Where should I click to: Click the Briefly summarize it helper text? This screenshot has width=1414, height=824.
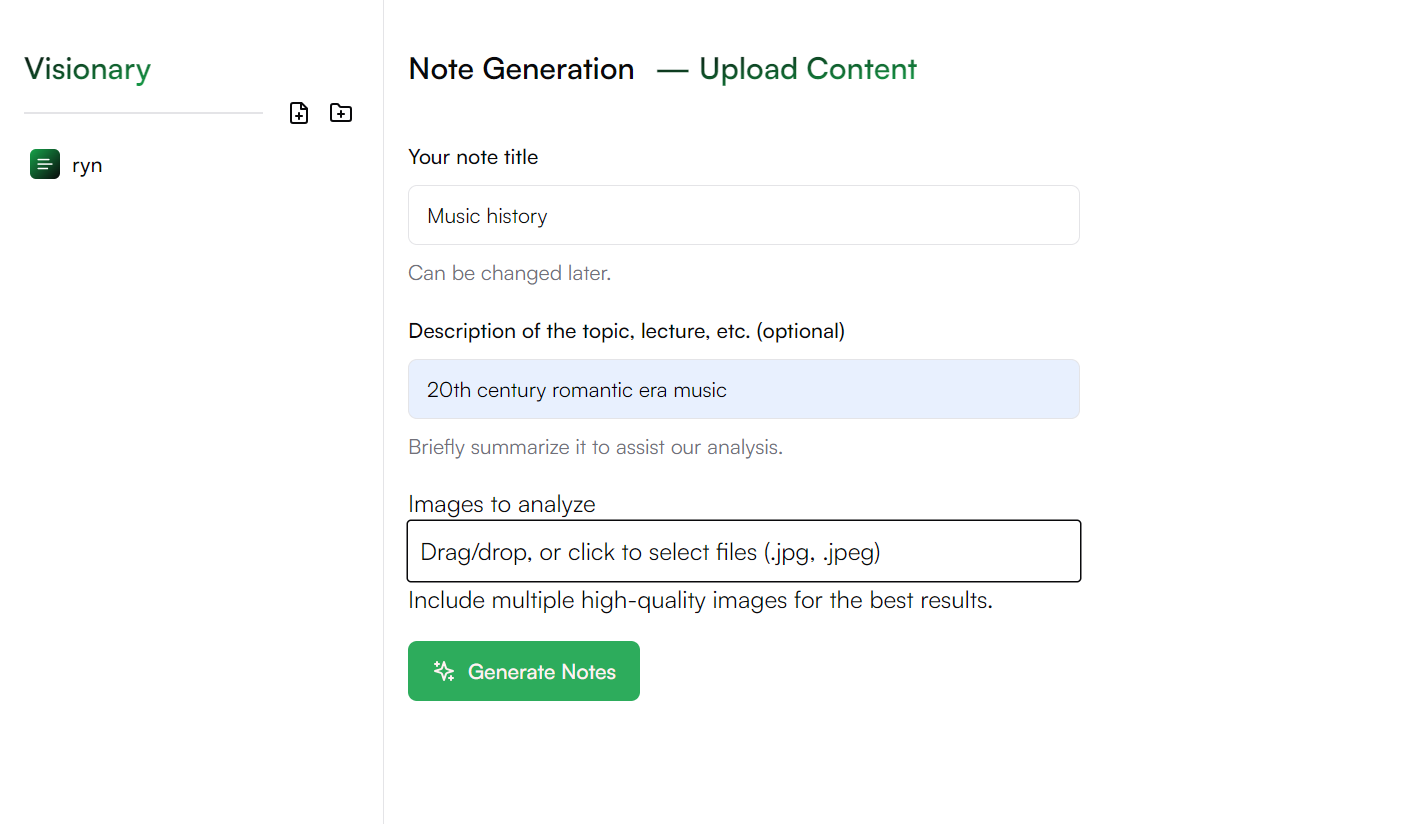click(595, 447)
